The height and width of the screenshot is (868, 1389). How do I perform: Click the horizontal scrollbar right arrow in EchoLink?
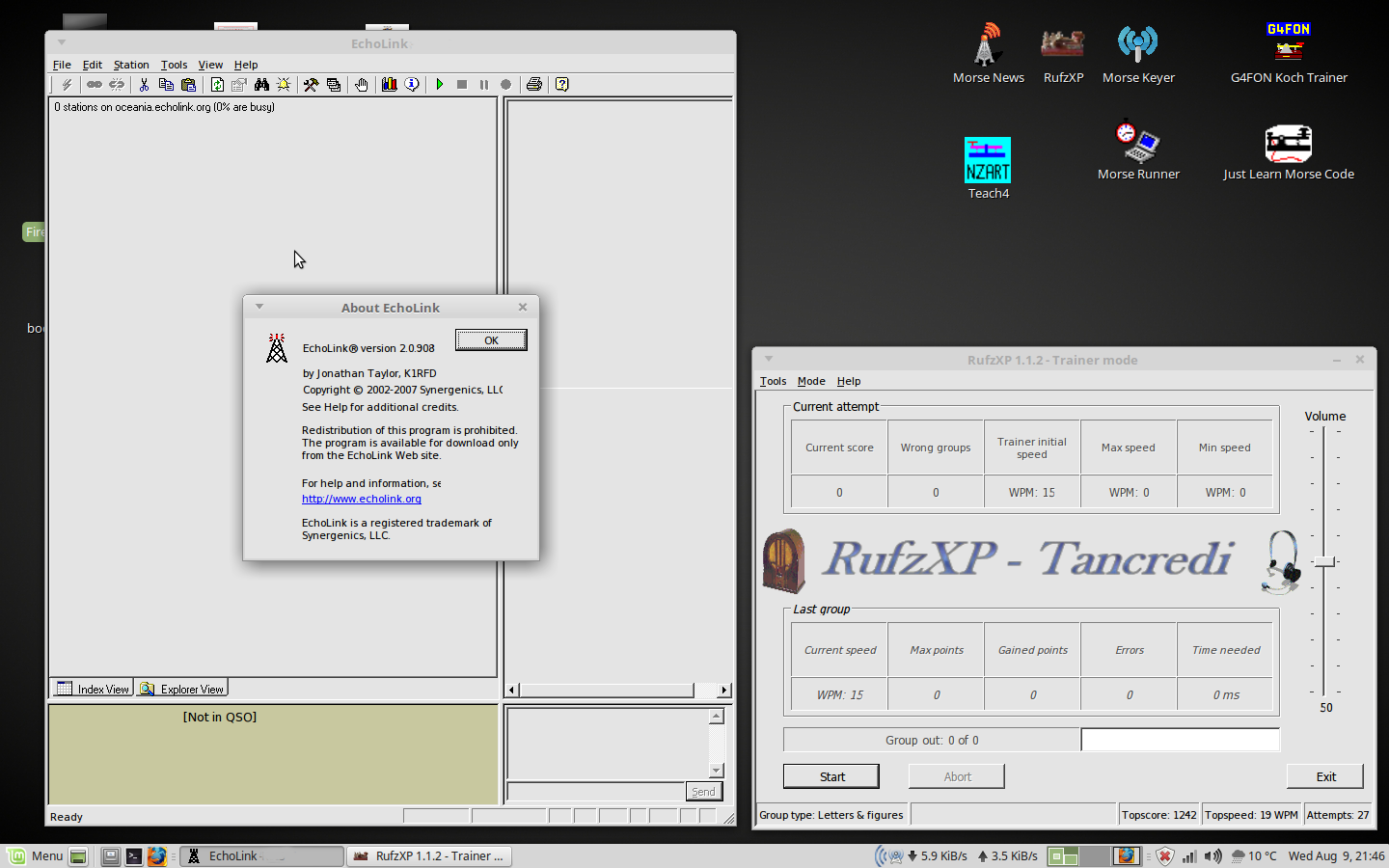723,690
